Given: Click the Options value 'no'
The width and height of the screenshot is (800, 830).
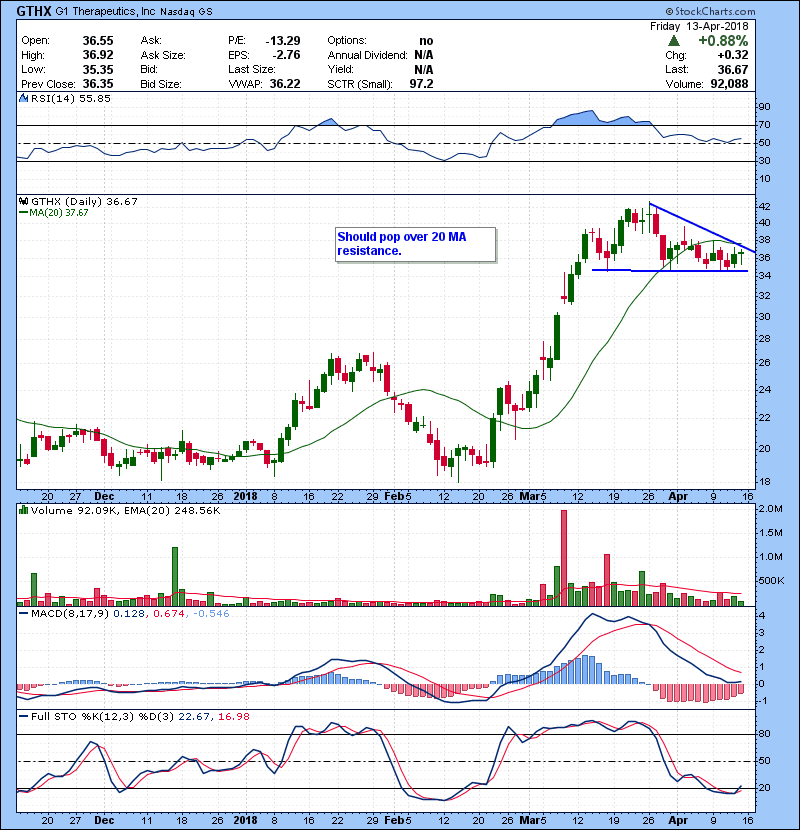Looking at the screenshot, I should (x=426, y=41).
